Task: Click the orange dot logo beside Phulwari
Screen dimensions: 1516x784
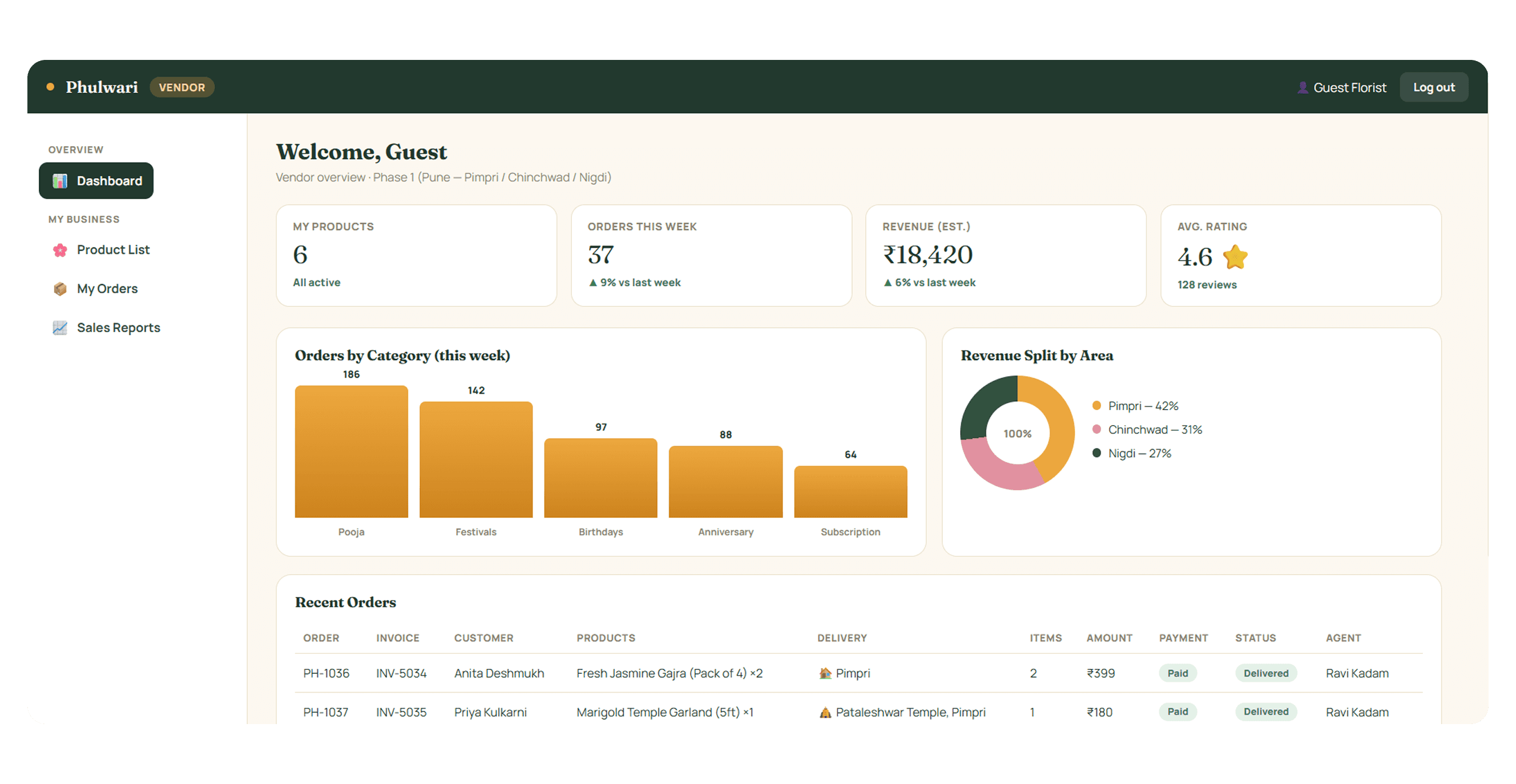Action: pyautogui.click(x=51, y=87)
